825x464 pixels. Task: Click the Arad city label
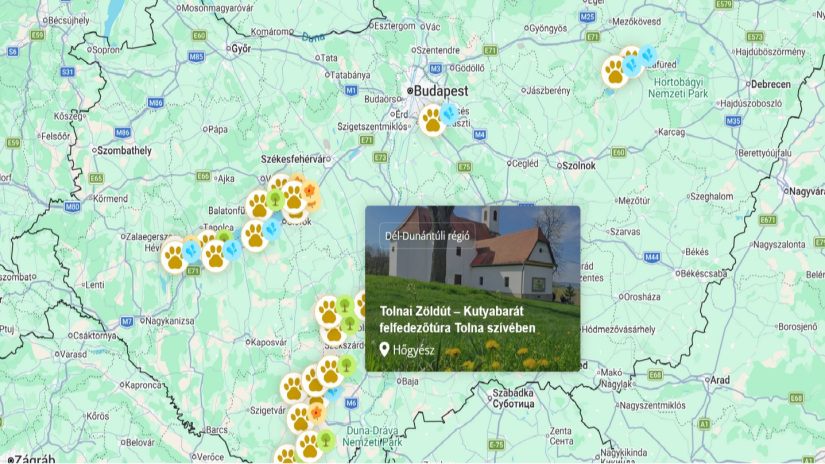(720, 380)
